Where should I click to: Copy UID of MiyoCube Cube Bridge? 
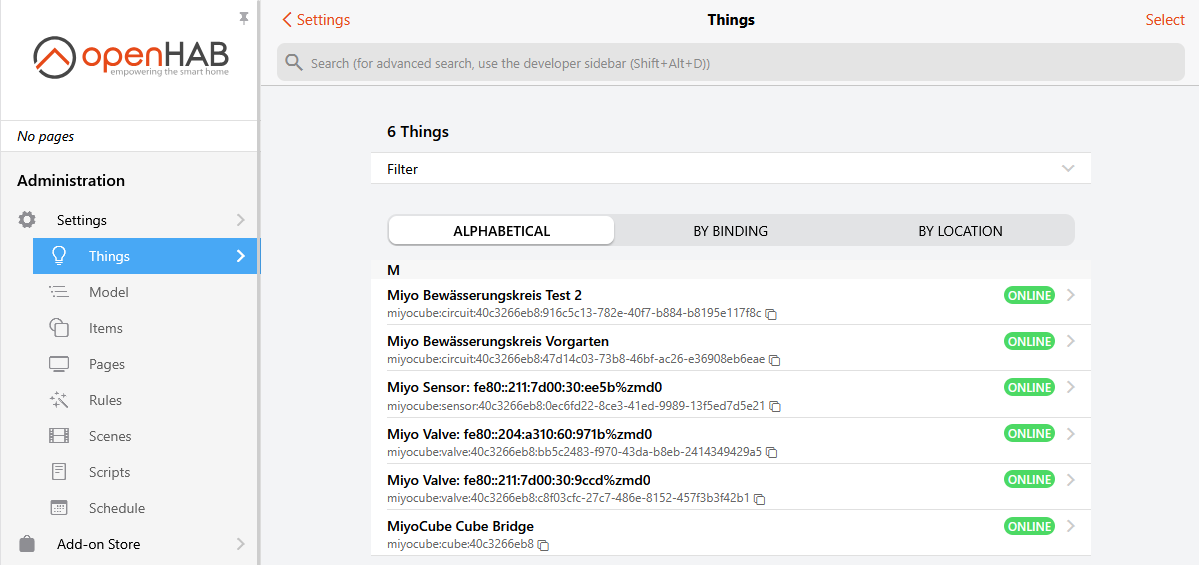(544, 545)
